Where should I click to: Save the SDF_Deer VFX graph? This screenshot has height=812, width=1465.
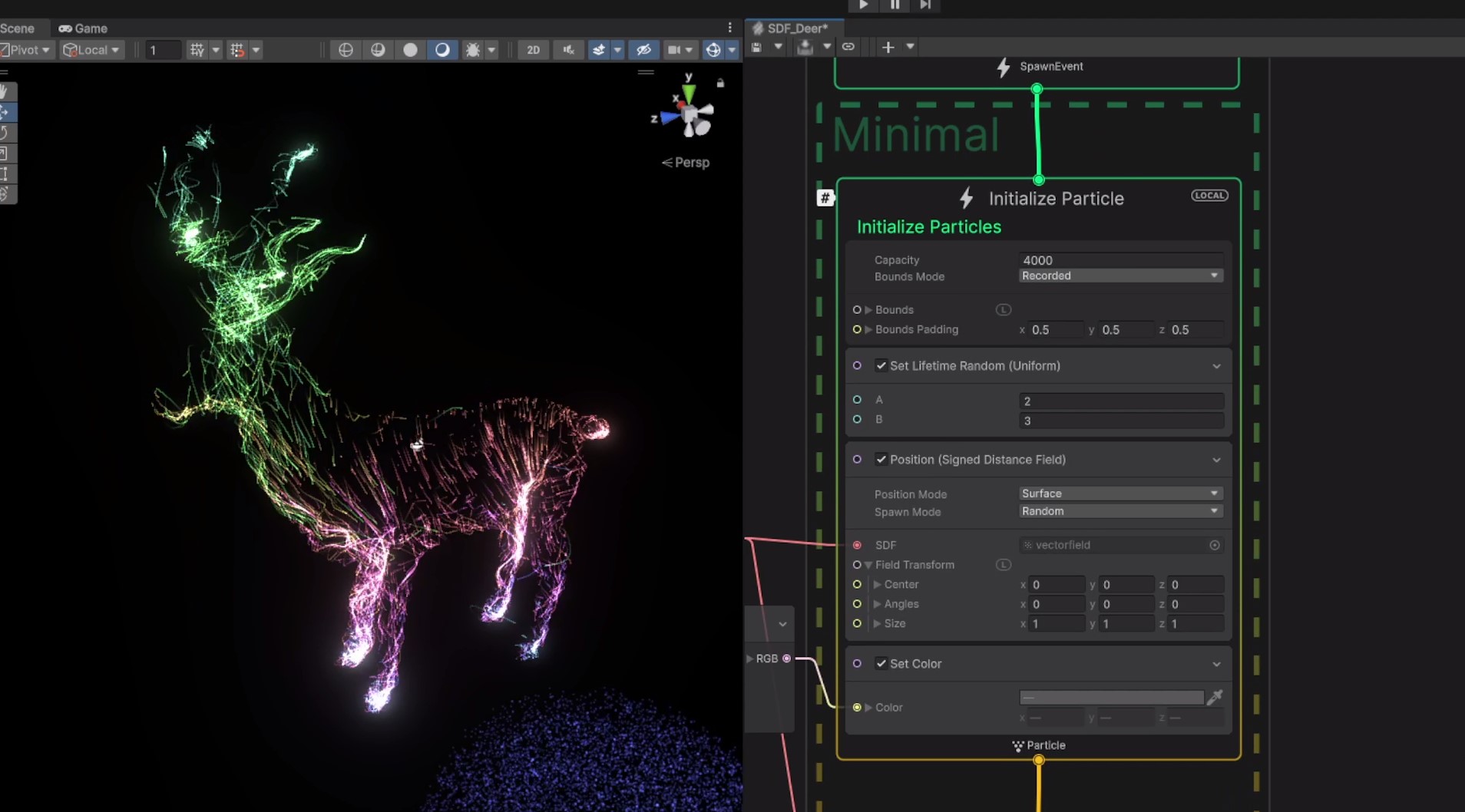756,47
